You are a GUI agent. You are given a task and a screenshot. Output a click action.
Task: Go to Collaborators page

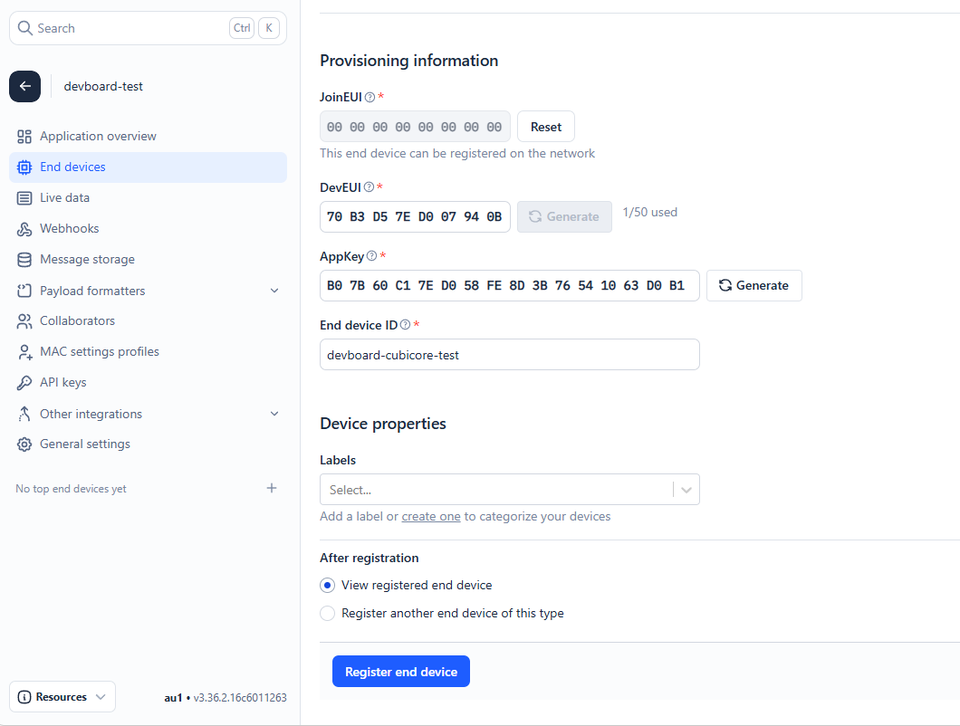pyautogui.click(x=148, y=321)
